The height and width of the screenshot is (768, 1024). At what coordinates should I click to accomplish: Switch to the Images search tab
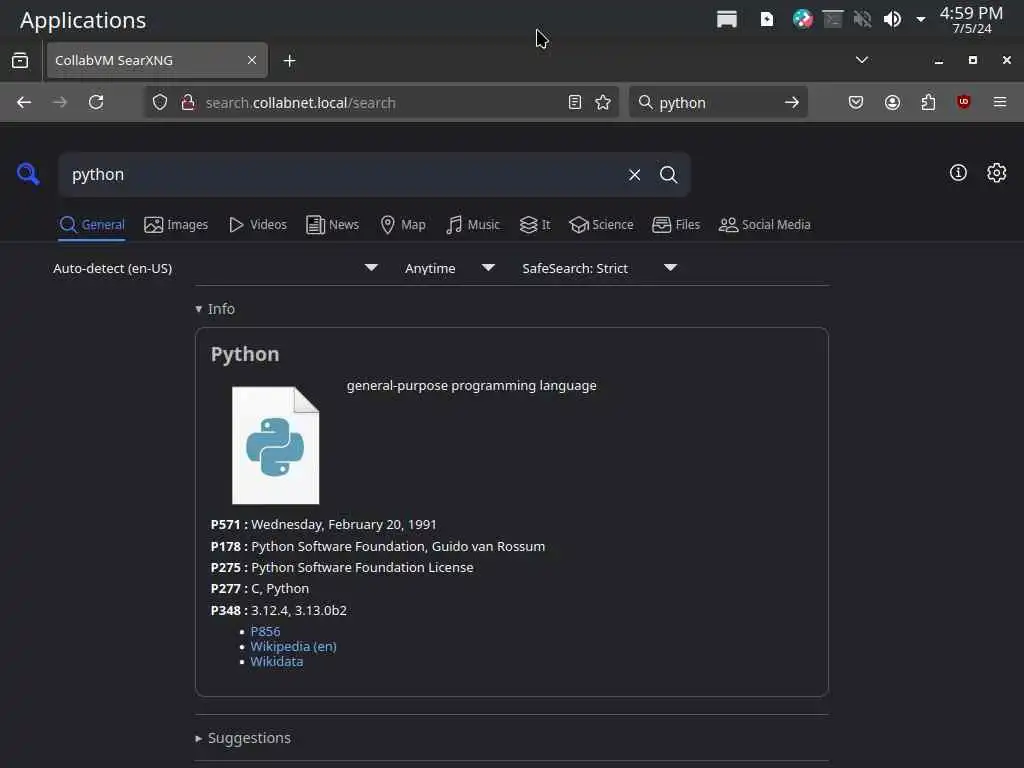176,225
